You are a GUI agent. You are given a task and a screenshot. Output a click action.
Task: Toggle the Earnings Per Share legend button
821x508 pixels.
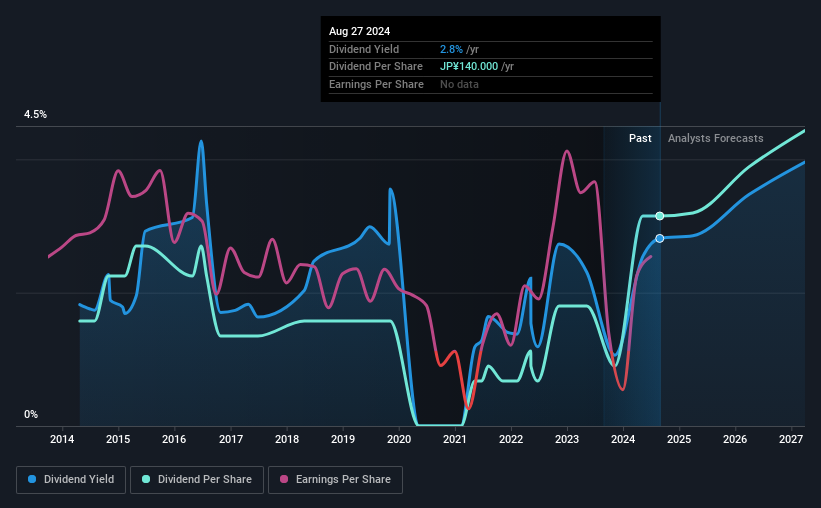[x=335, y=480]
